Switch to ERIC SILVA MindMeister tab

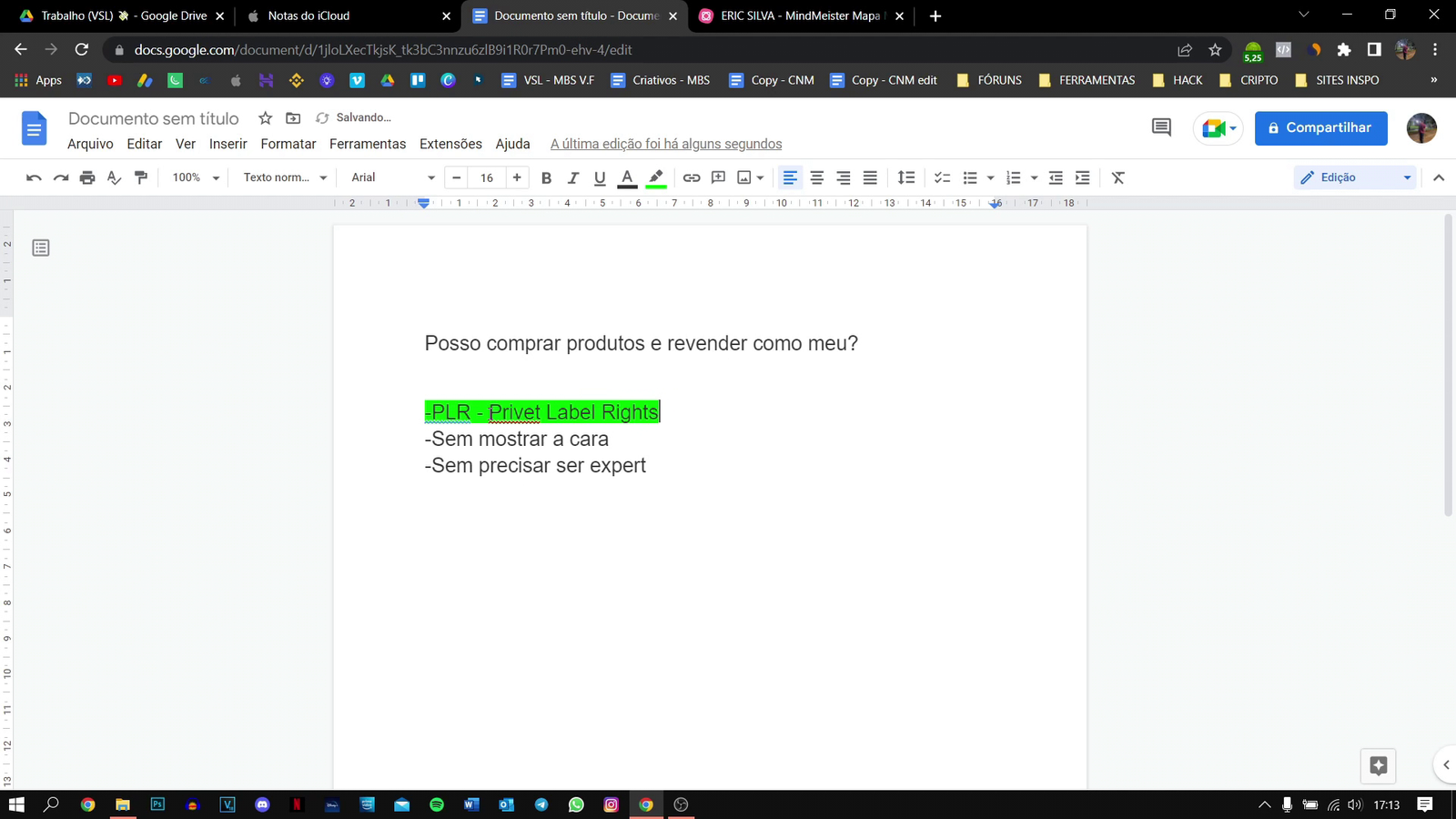pos(801,15)
